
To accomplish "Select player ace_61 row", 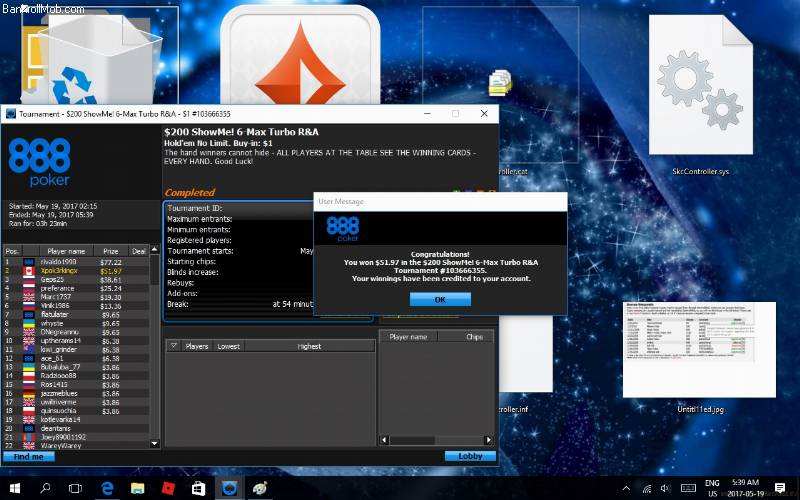I will click(x=77, y=358).
